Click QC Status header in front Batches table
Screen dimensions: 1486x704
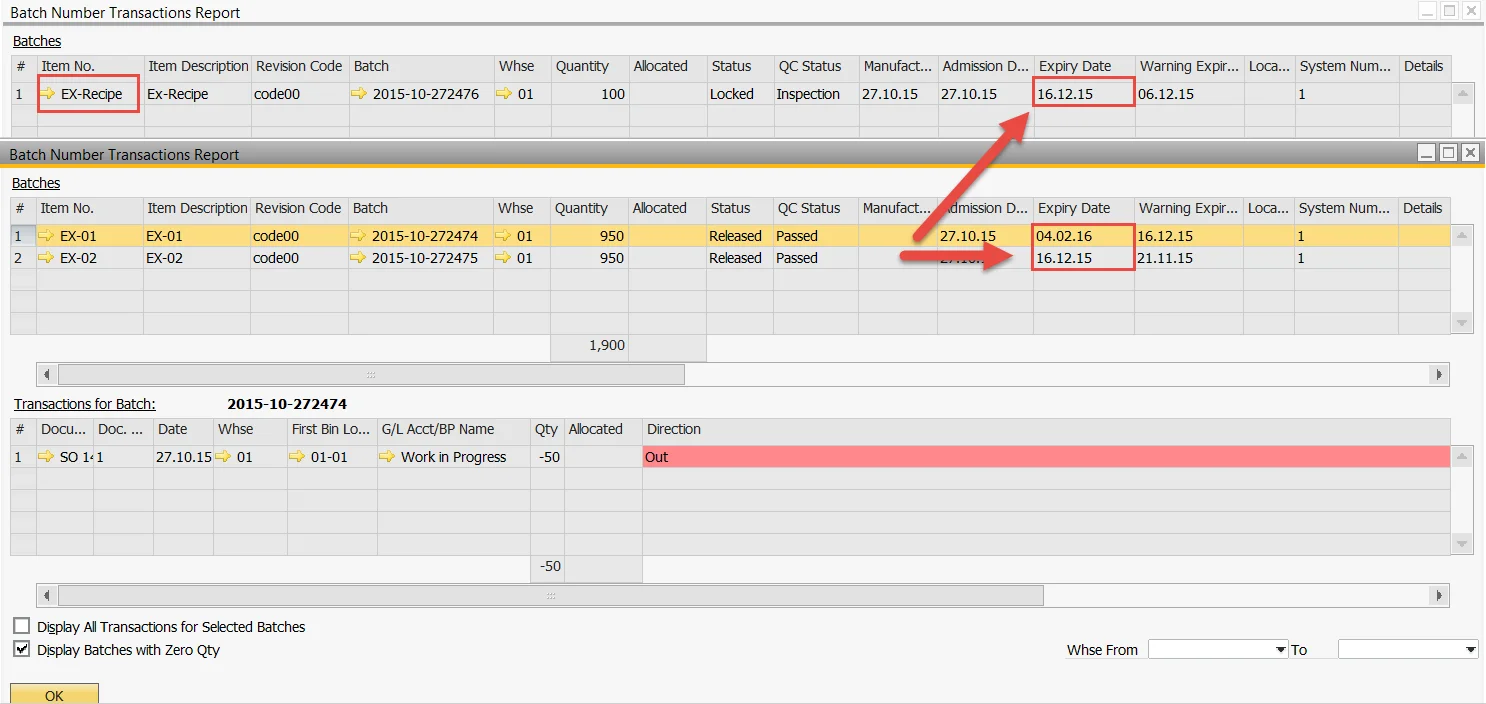[x=816, y=208]
